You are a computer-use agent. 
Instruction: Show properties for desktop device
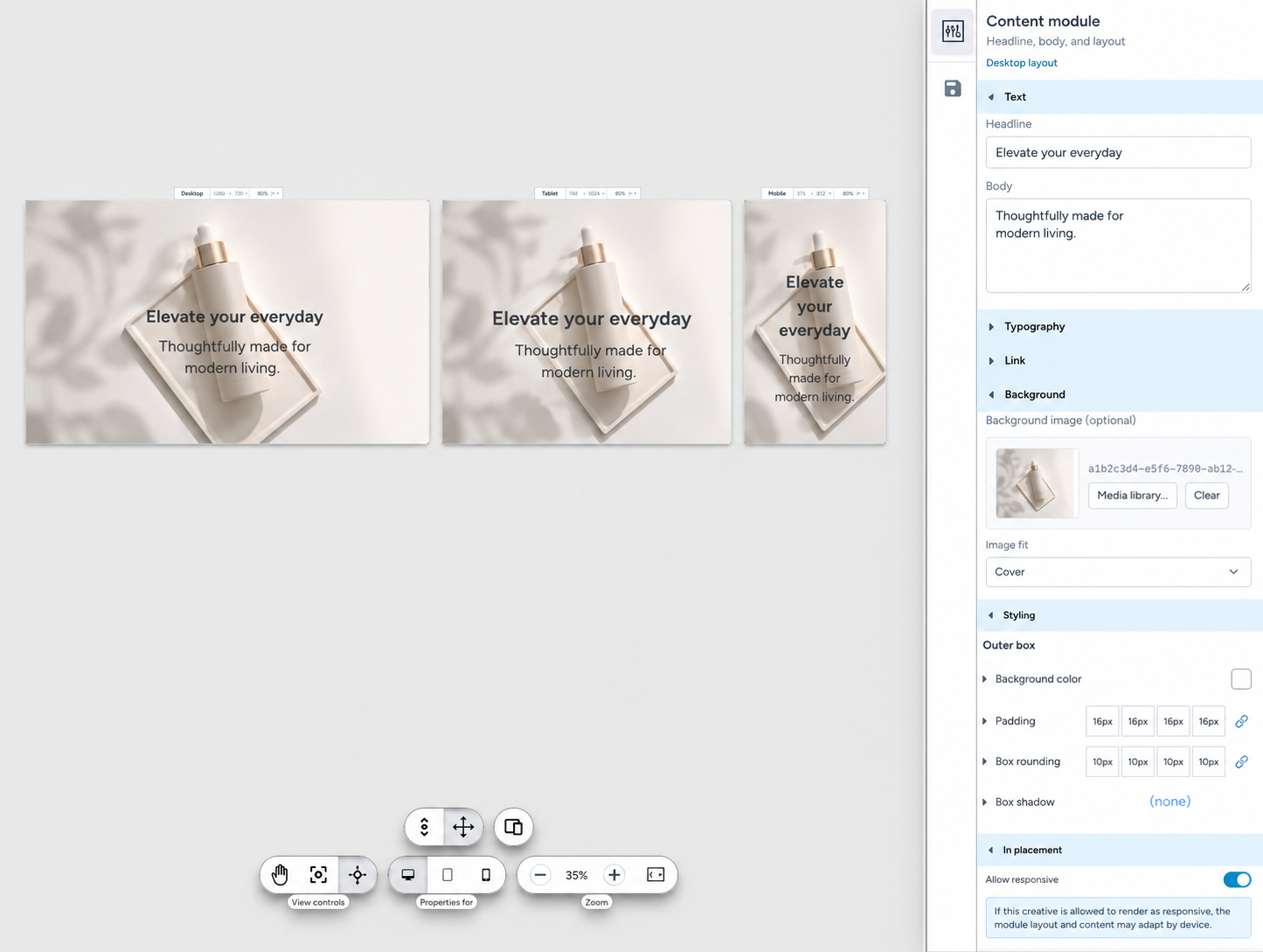(408, 874)
